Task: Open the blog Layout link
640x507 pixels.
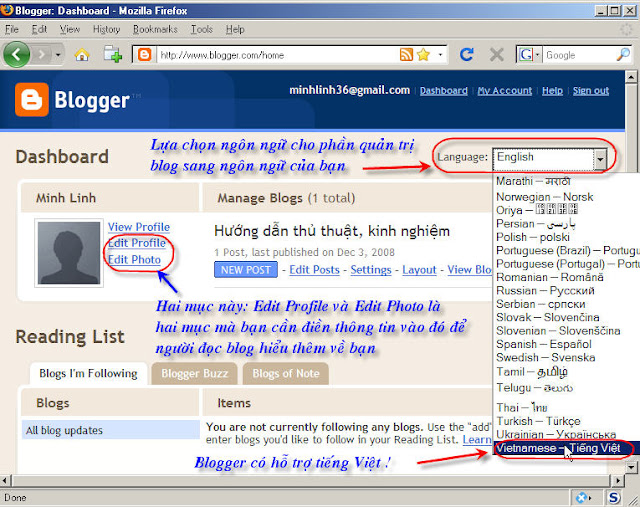Action: pyautogui.click(x=419, y=270)
